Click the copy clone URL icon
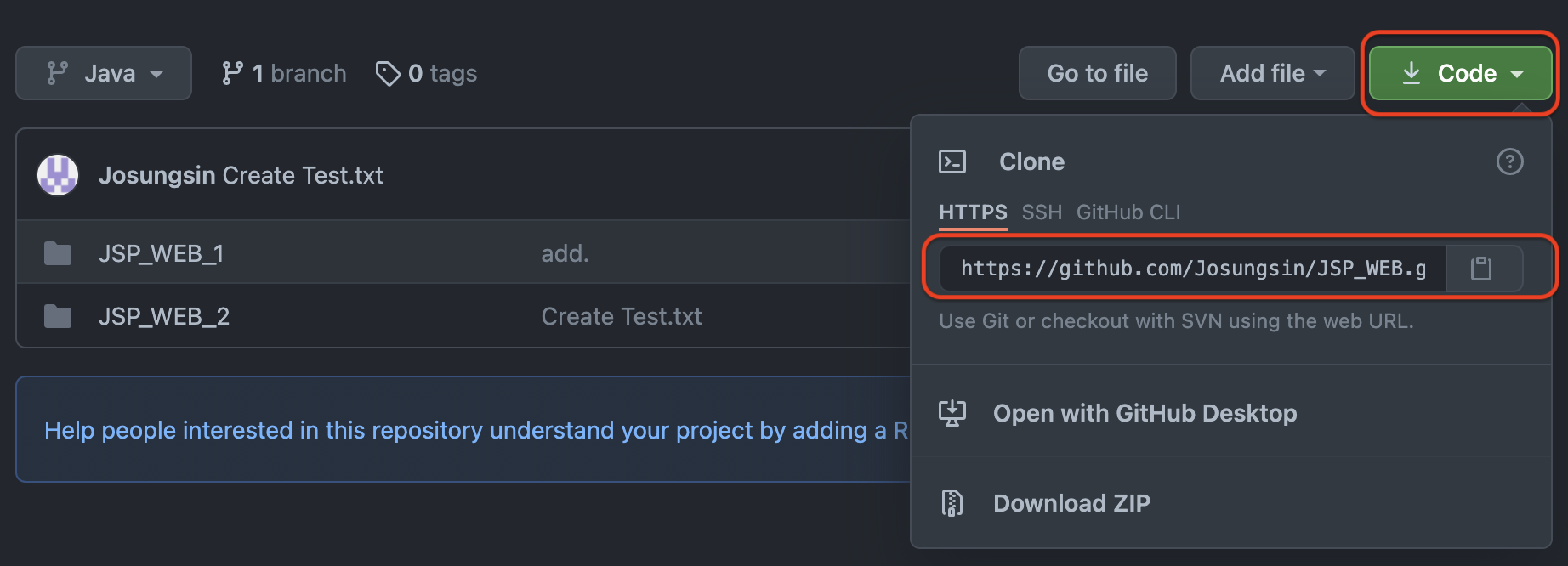Image resolution: width=1568 pixels, height=566 pixels. 1483,268
